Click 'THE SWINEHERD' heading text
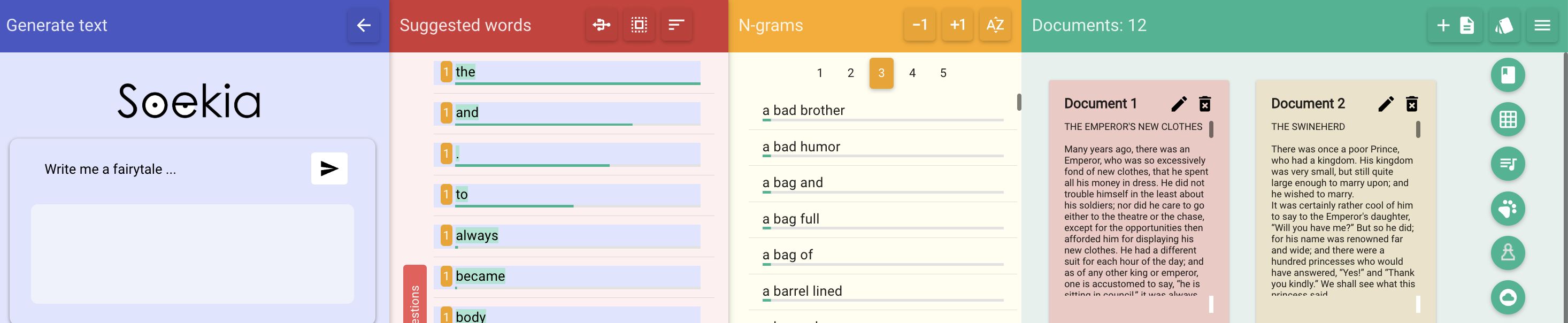The image size is (1568, 323). (x=1308, y=127)
